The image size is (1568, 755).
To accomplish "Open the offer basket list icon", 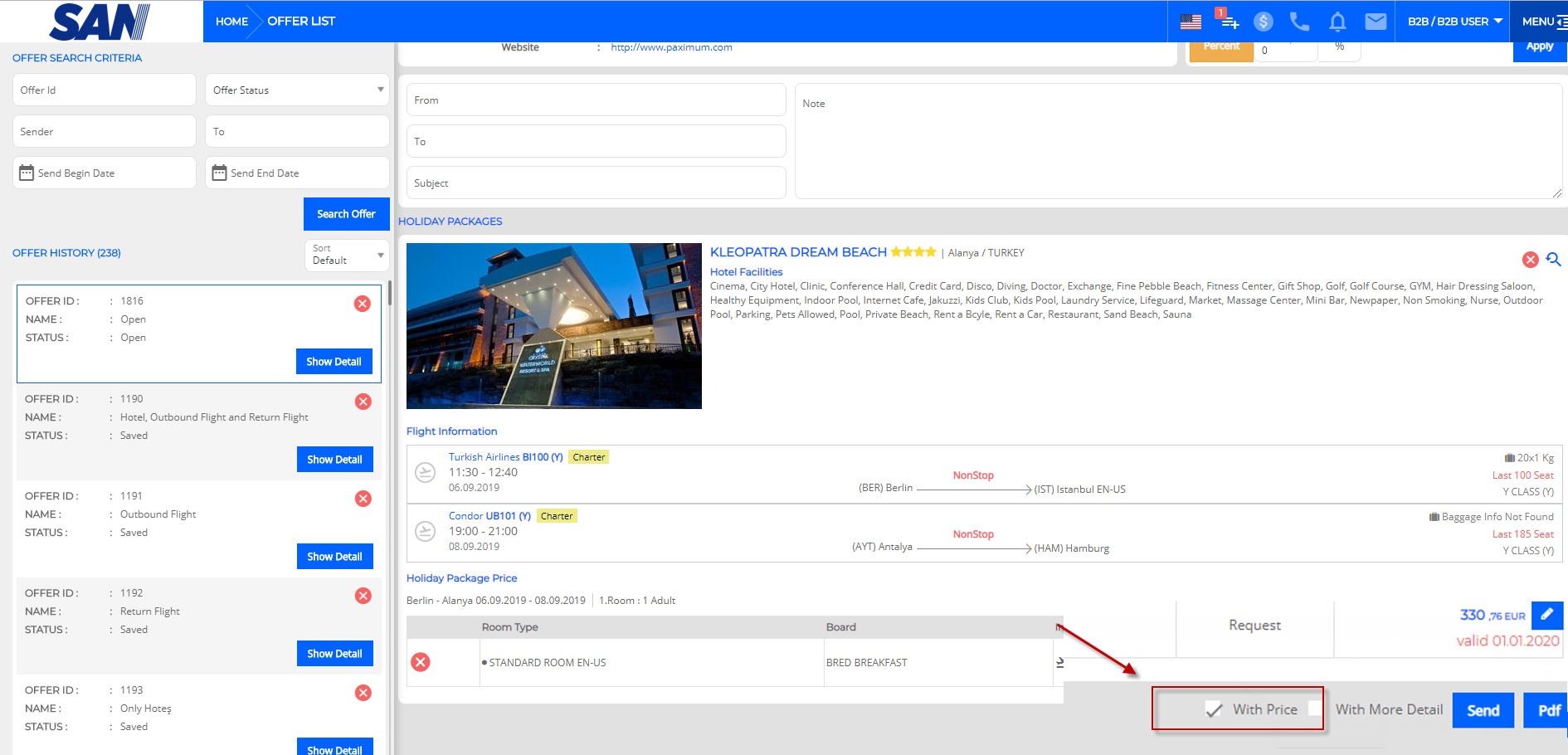I will pyautogui.click(x=1228, y=20).
